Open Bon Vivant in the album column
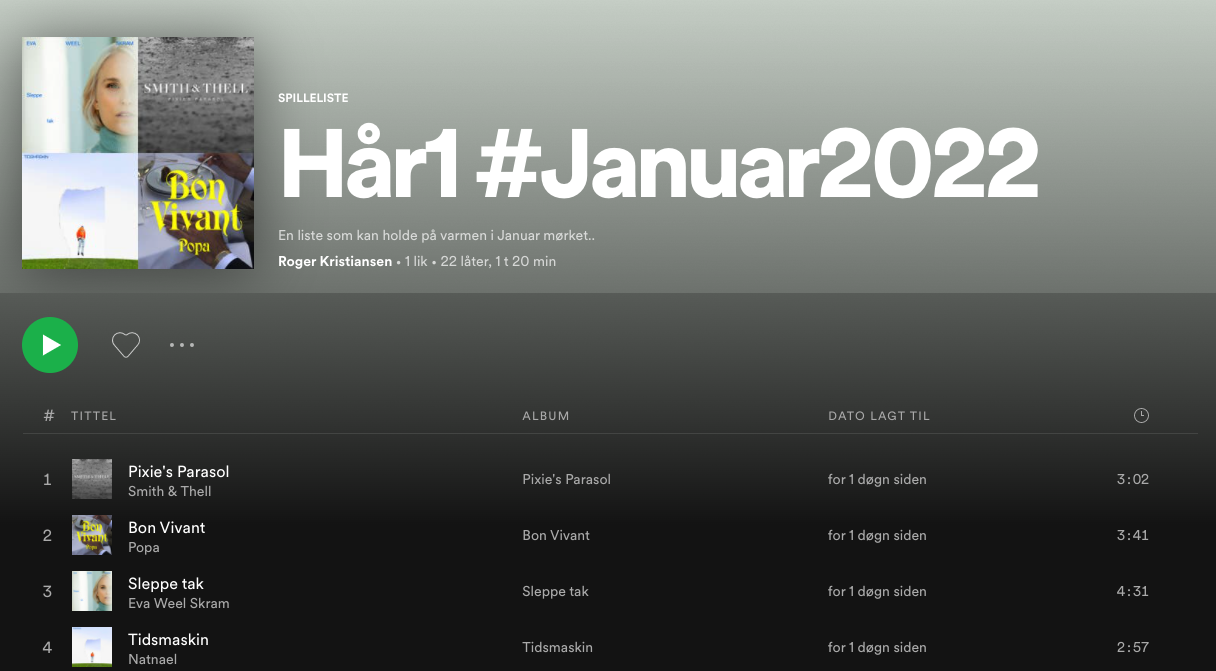Screen dimensions: 1216x671 pyautogui.click(x=556, y=535)
